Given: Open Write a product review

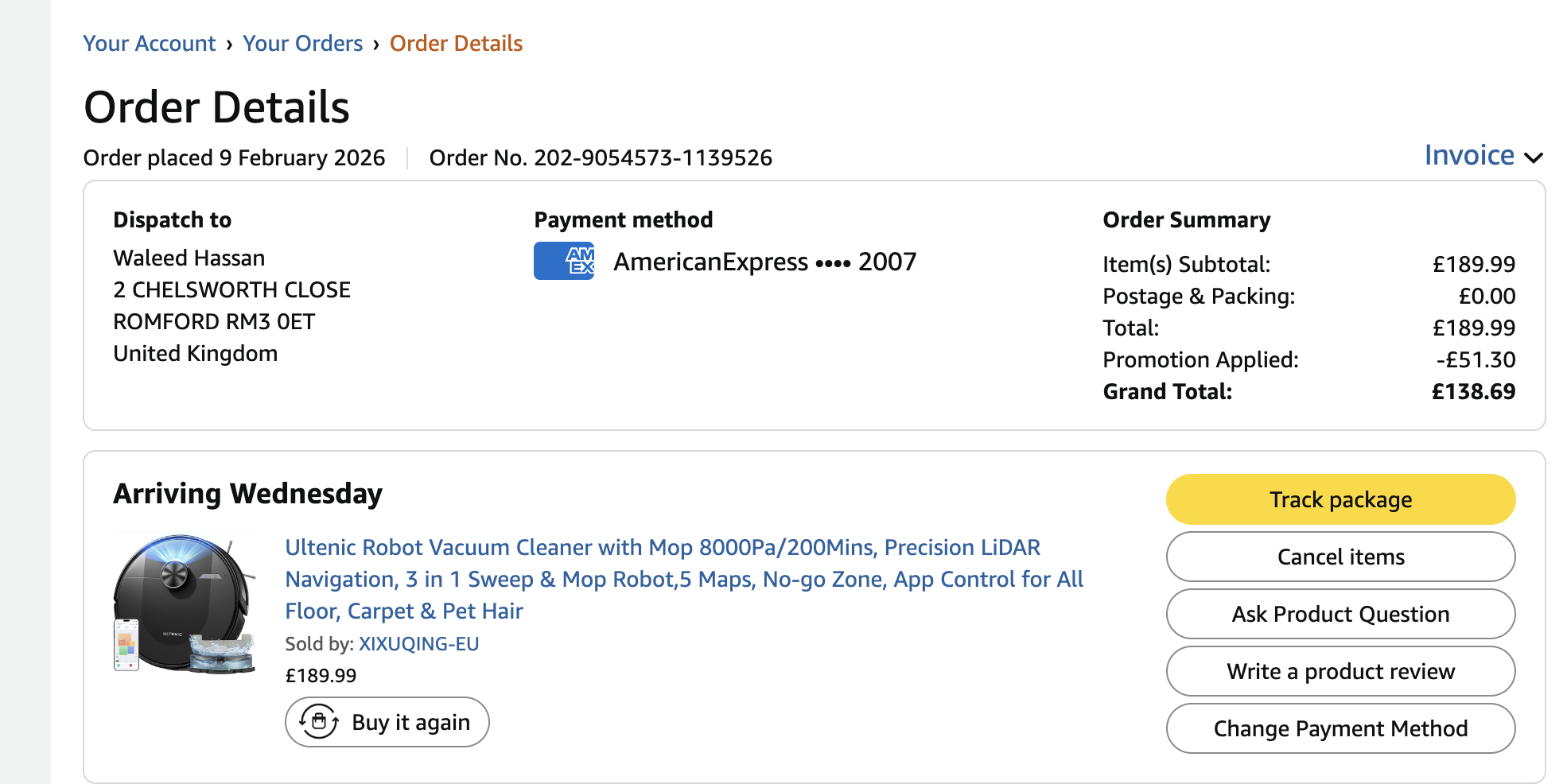Looking at the screenshot, I should tap(1340, 671).
